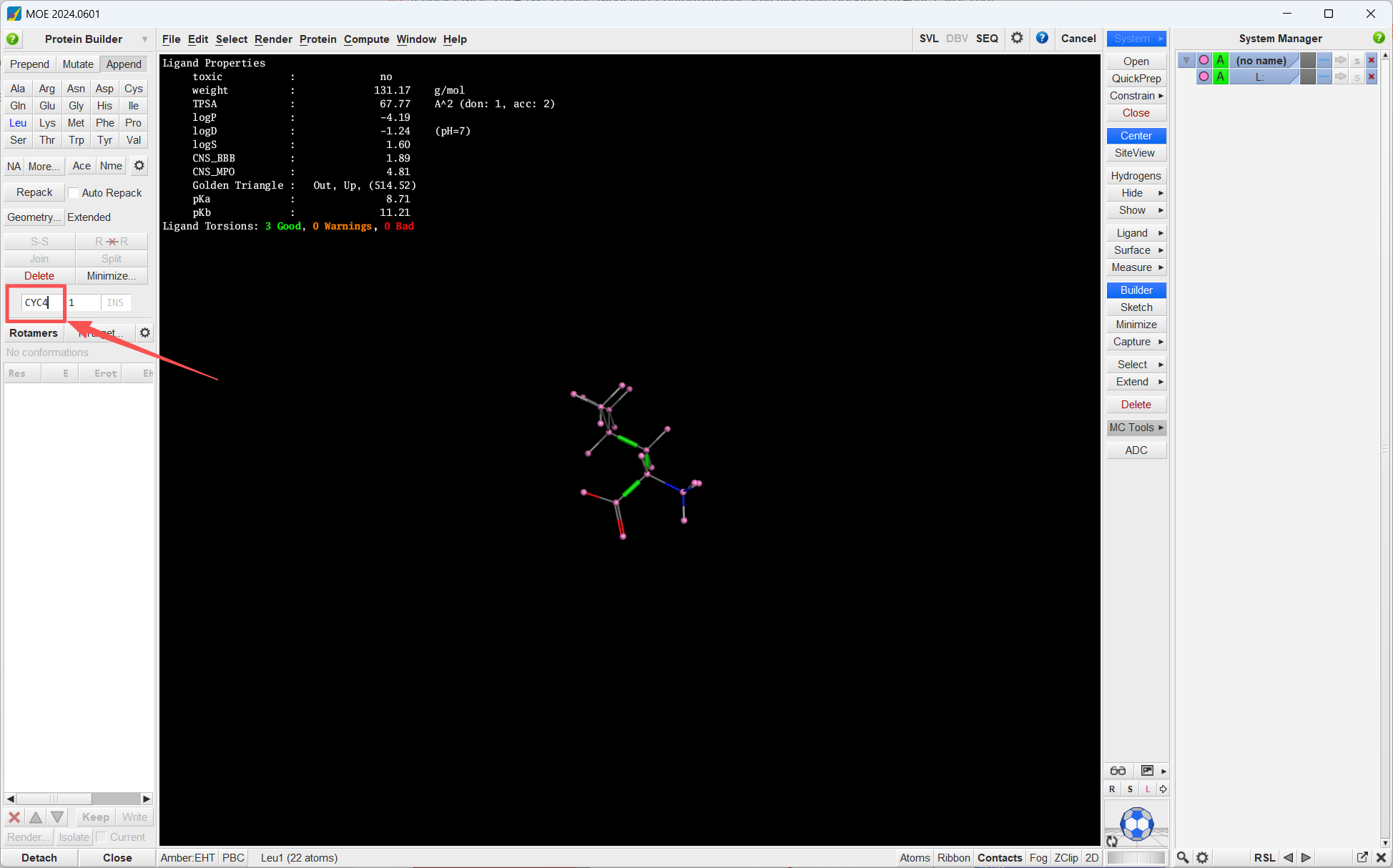Open the Rotamers settings gear icon
Screen dimensions: 1393x868
tap(145, 333)
